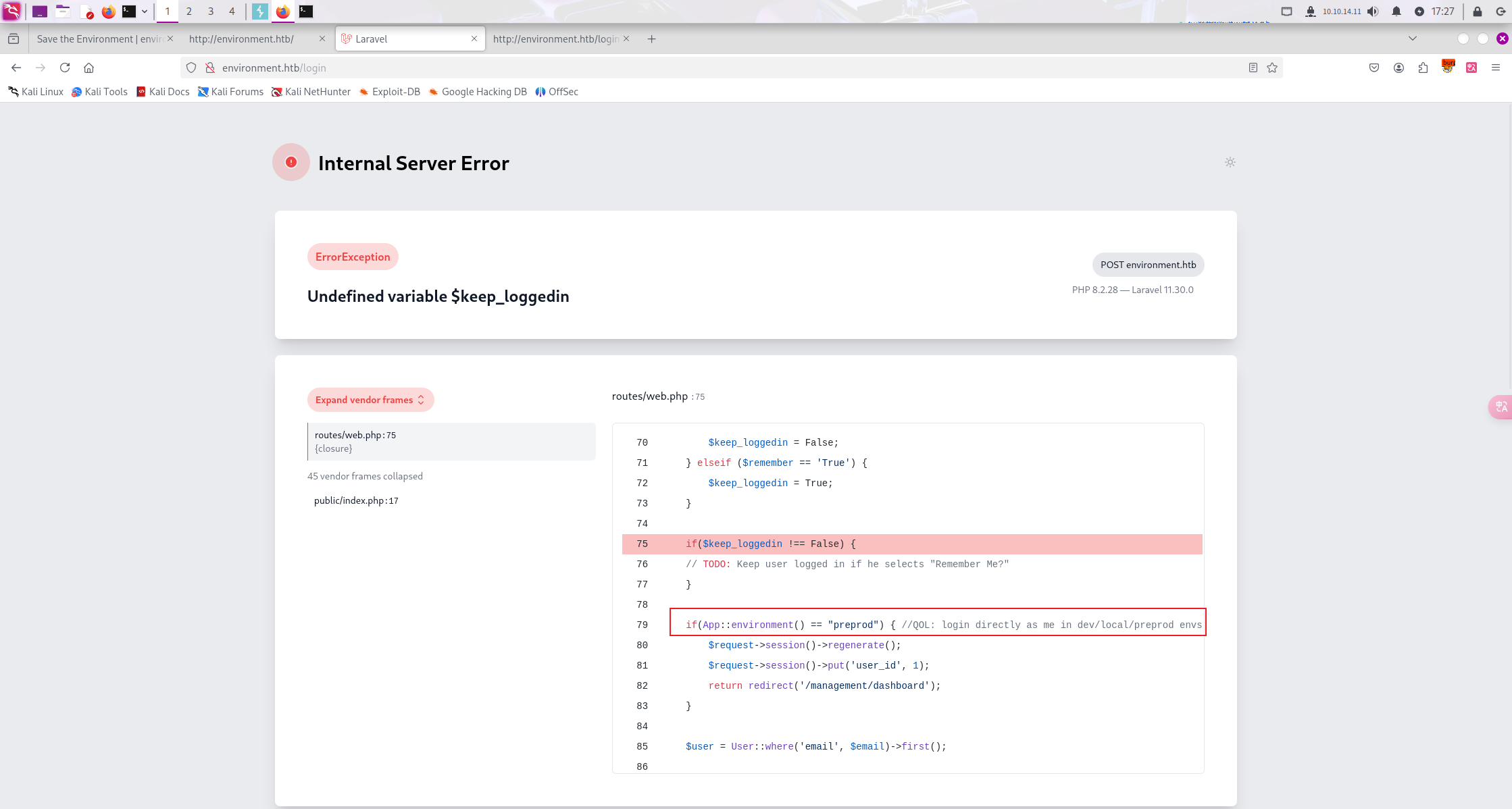1512x809 pixels.
Task: Click 45 vendor frames collapsed text
Action: (x=365, y=476)
